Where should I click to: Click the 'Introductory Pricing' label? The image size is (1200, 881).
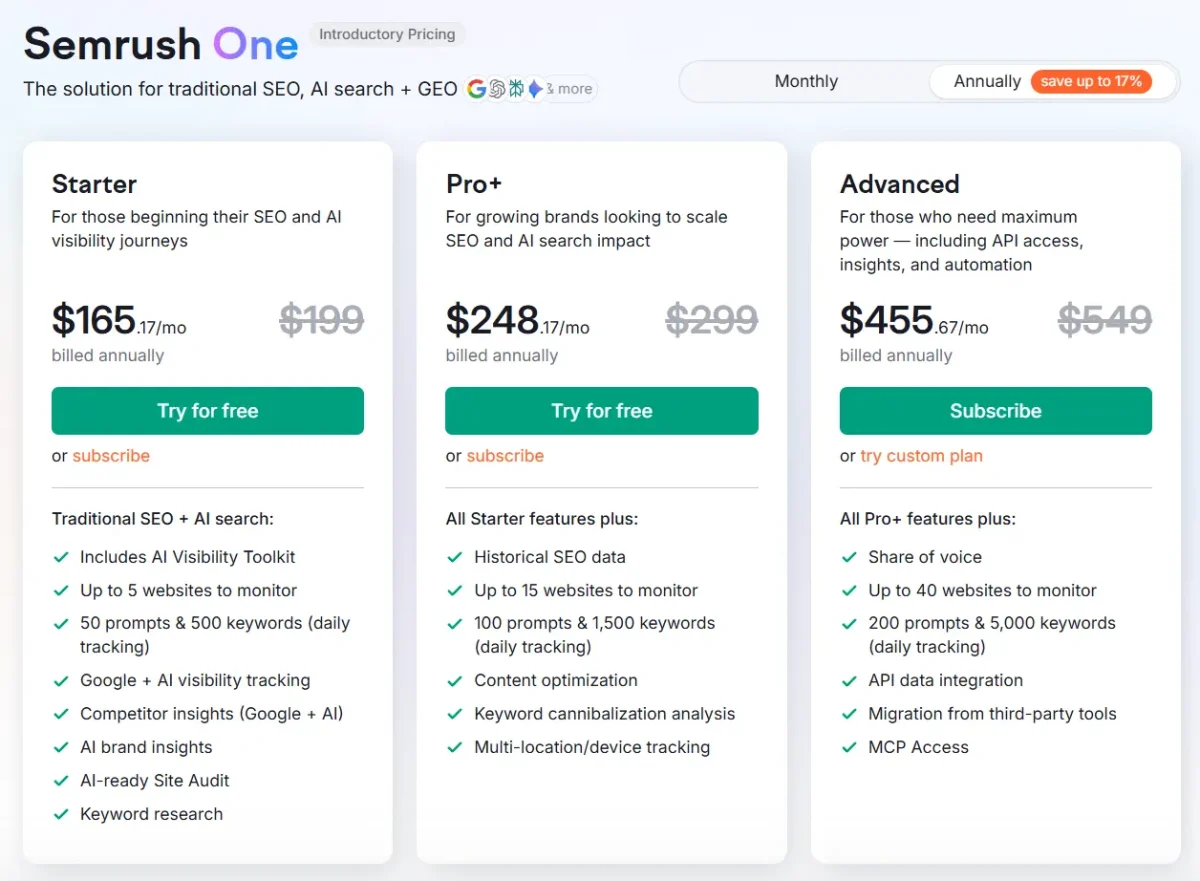(388, 34)
